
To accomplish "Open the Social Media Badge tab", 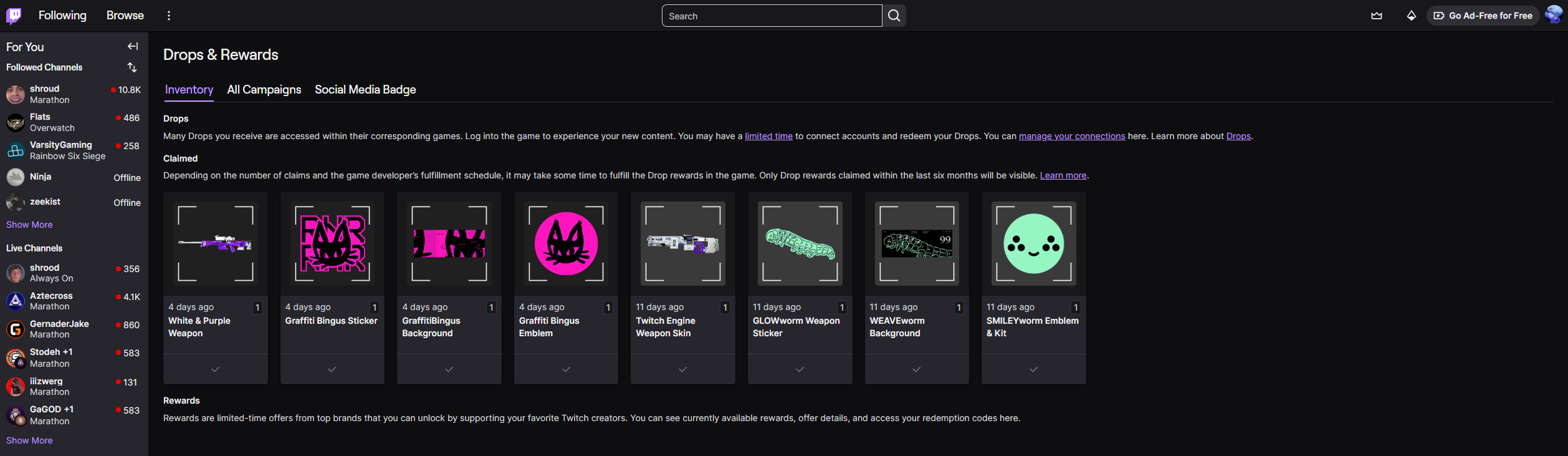I will (365, 90).
